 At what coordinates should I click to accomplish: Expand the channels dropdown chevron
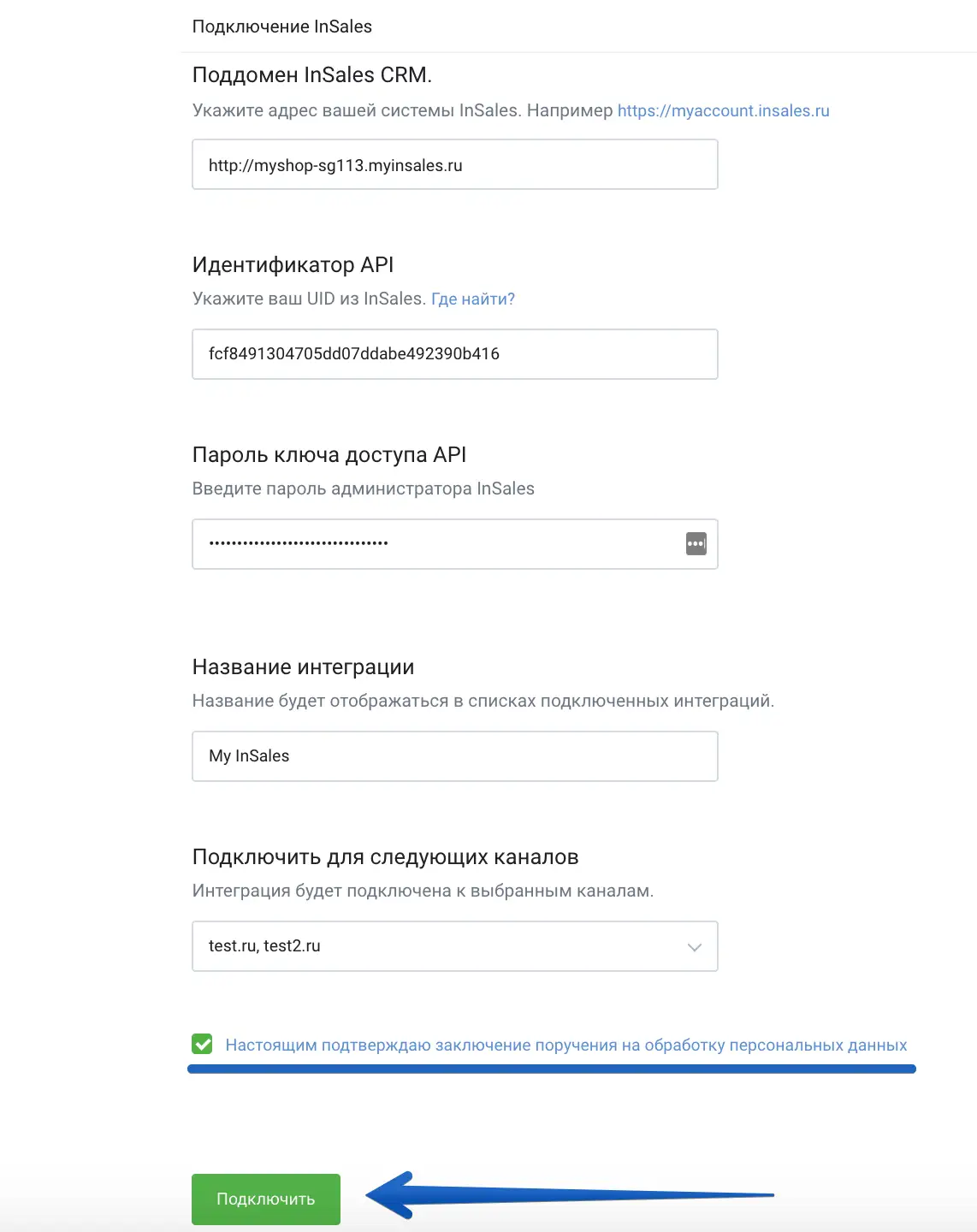coord(695,947)
